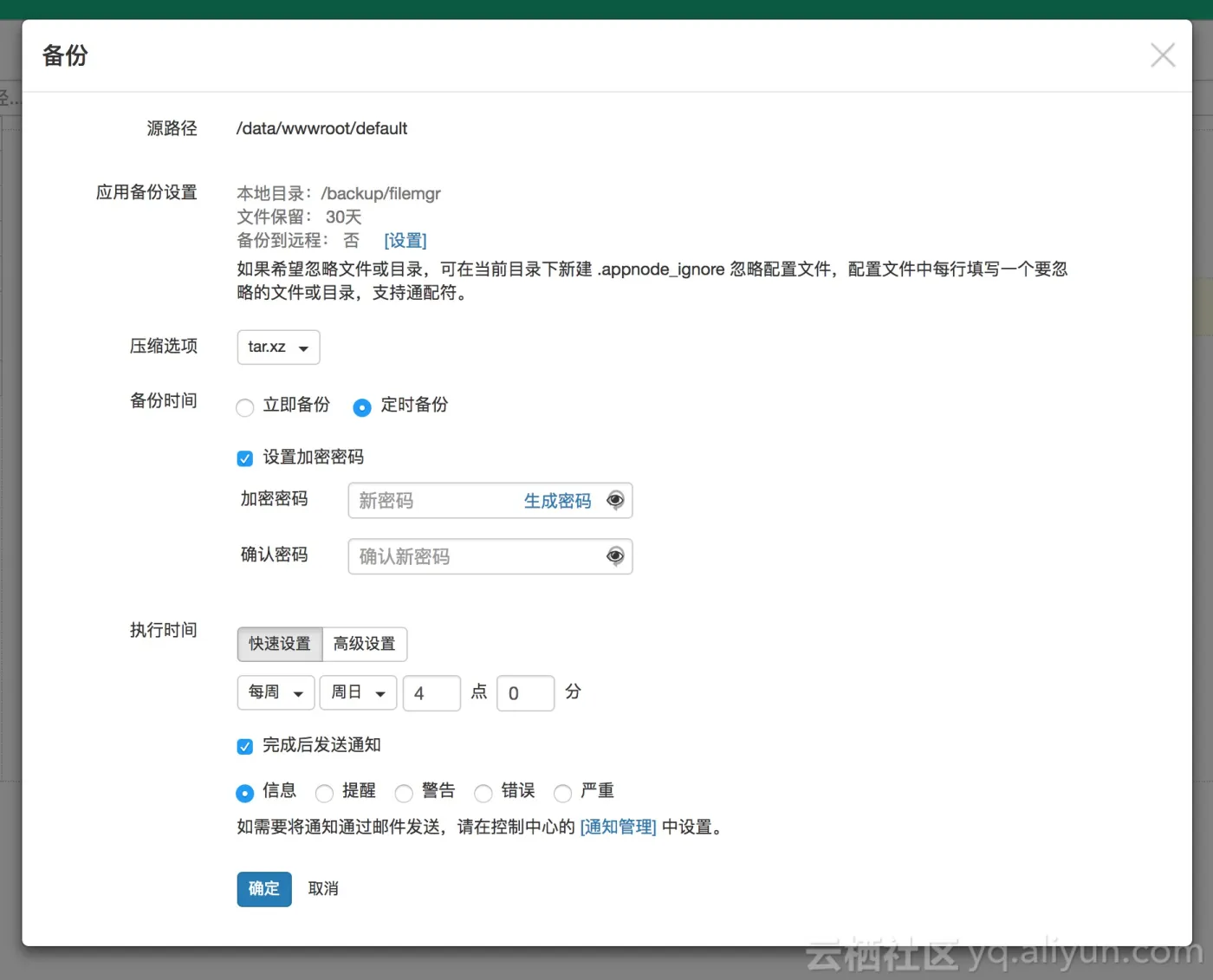Click the [设置] link for backup settings

pyautogui.click(x=405, y=240)
